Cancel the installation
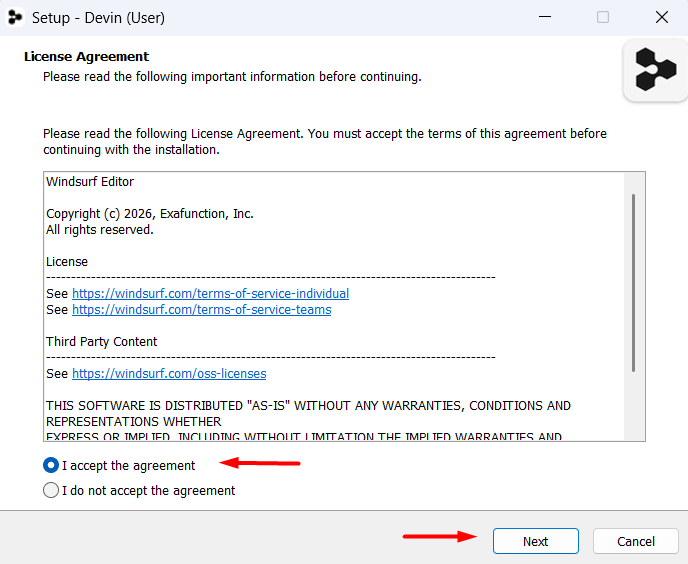The width and height of the screenshot is (688, 564). (635, 541)
